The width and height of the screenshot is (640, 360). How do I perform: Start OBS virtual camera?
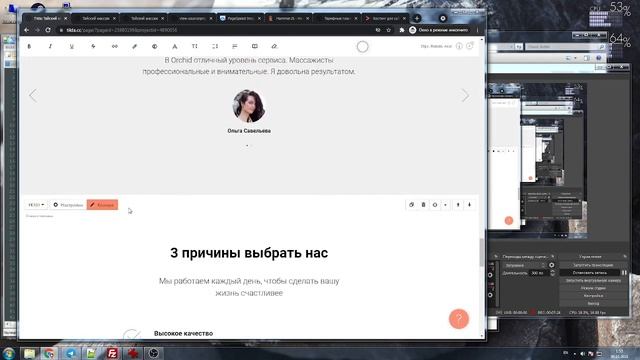[x=593, y=280]
